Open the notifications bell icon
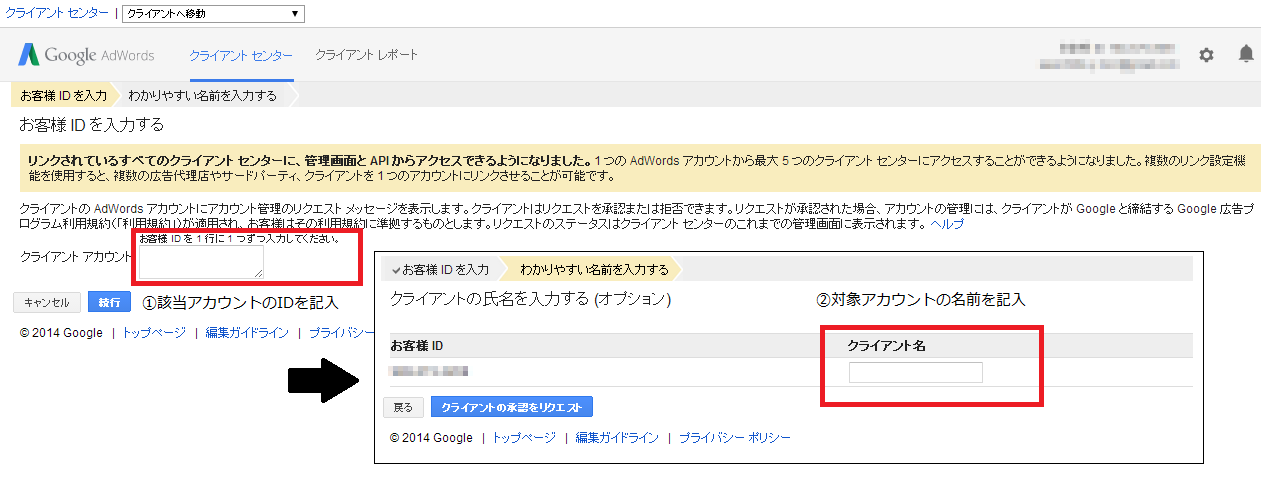 [x=1245, y=54]
